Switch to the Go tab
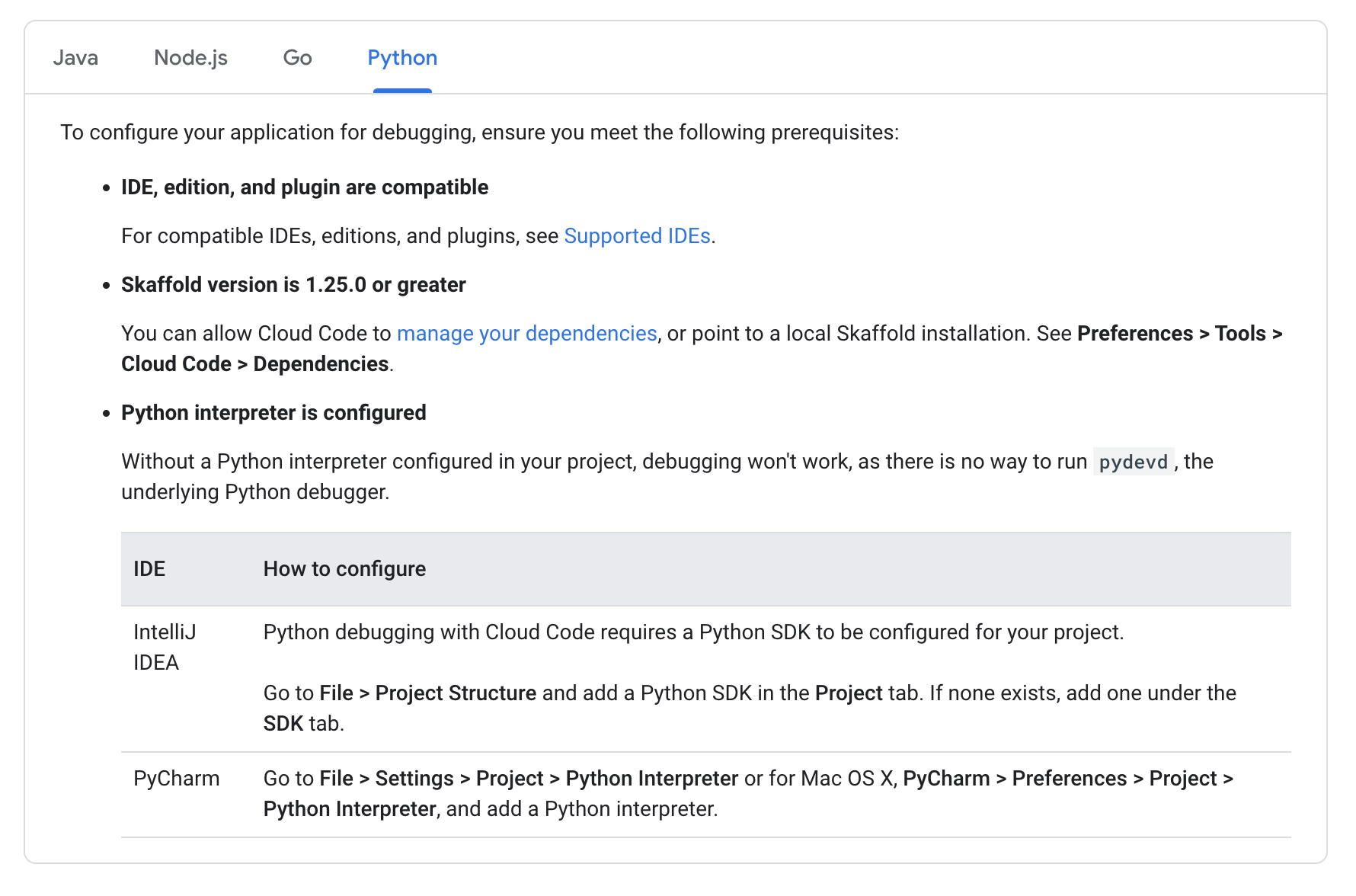The image size is (1356, 896). tap(297, 57)
